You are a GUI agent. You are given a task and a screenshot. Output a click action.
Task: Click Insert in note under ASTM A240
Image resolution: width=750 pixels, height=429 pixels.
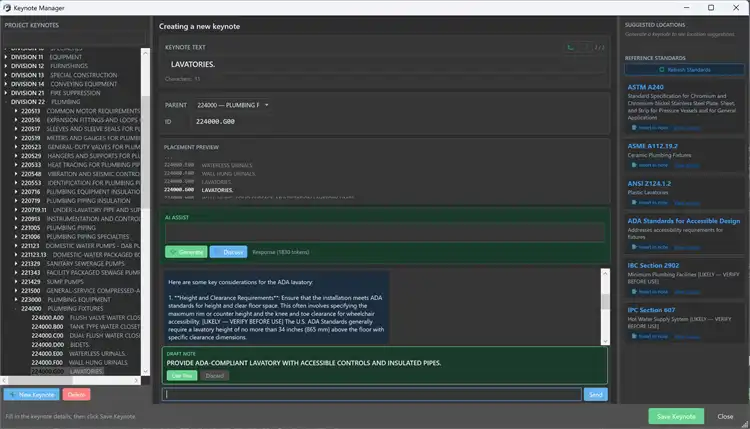(x=650, y=128)
